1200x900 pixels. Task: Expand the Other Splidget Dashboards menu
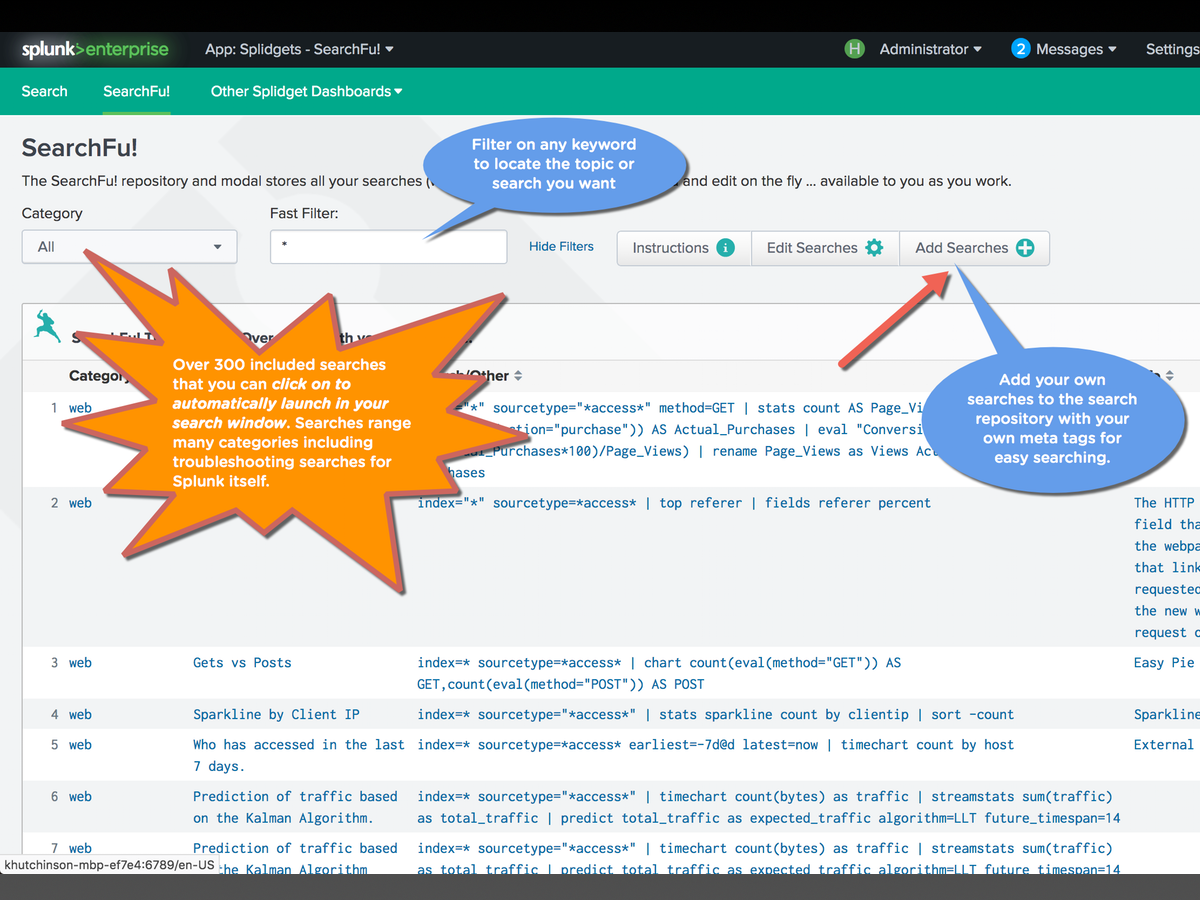[306, 91]
